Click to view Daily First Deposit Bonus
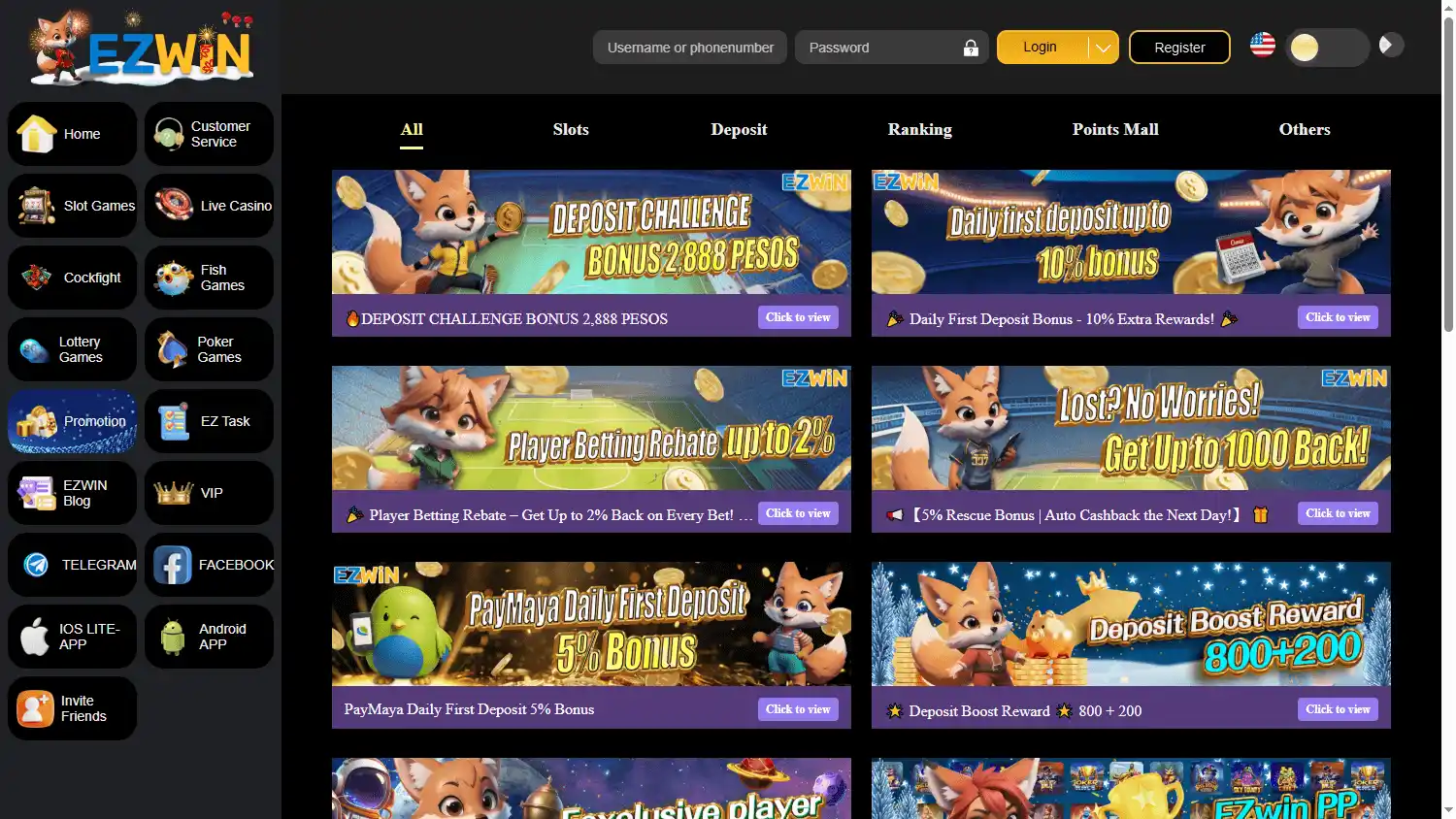The image size is (1456, 819). tap(1338, 317)
